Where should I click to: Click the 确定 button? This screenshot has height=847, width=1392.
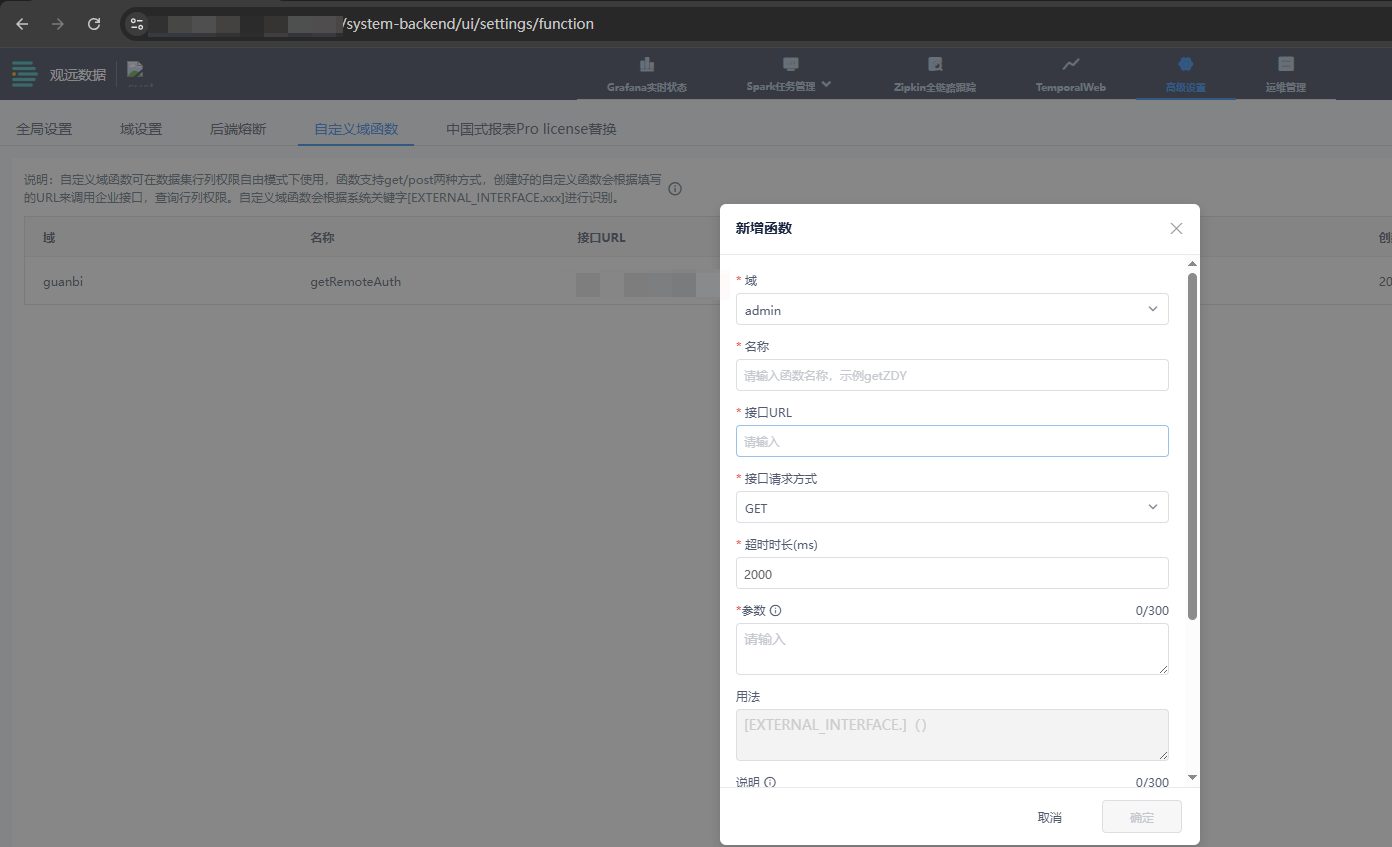click(1142, 817)
